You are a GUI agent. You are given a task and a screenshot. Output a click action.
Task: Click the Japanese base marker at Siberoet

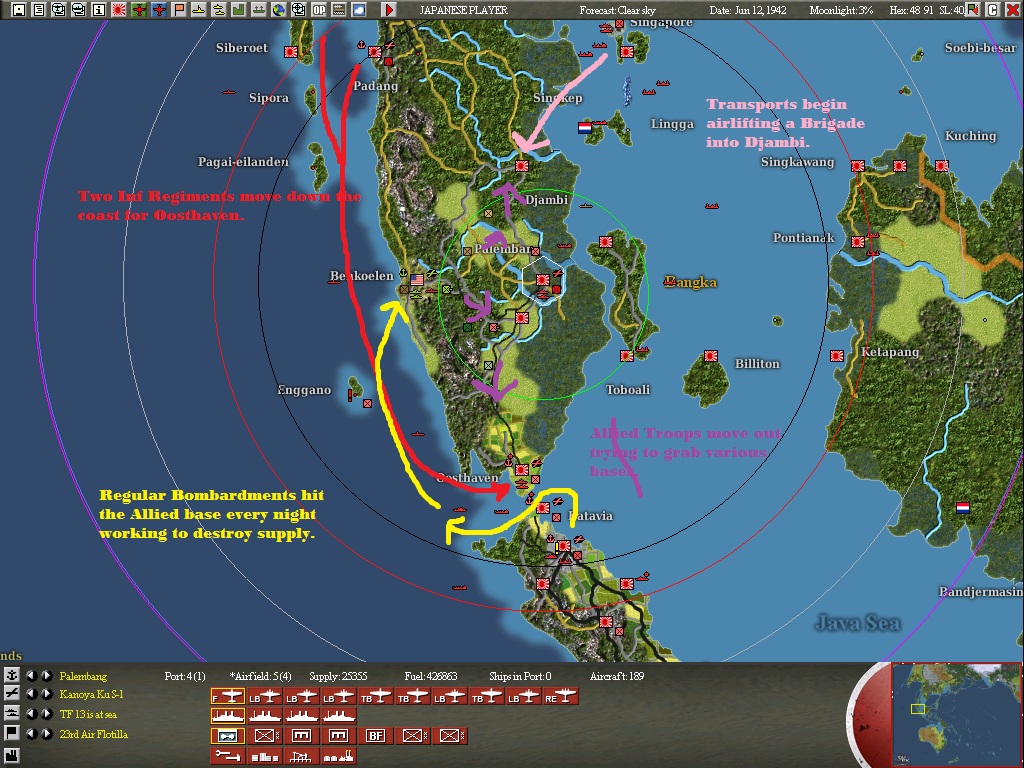click(x=291, y=52)
